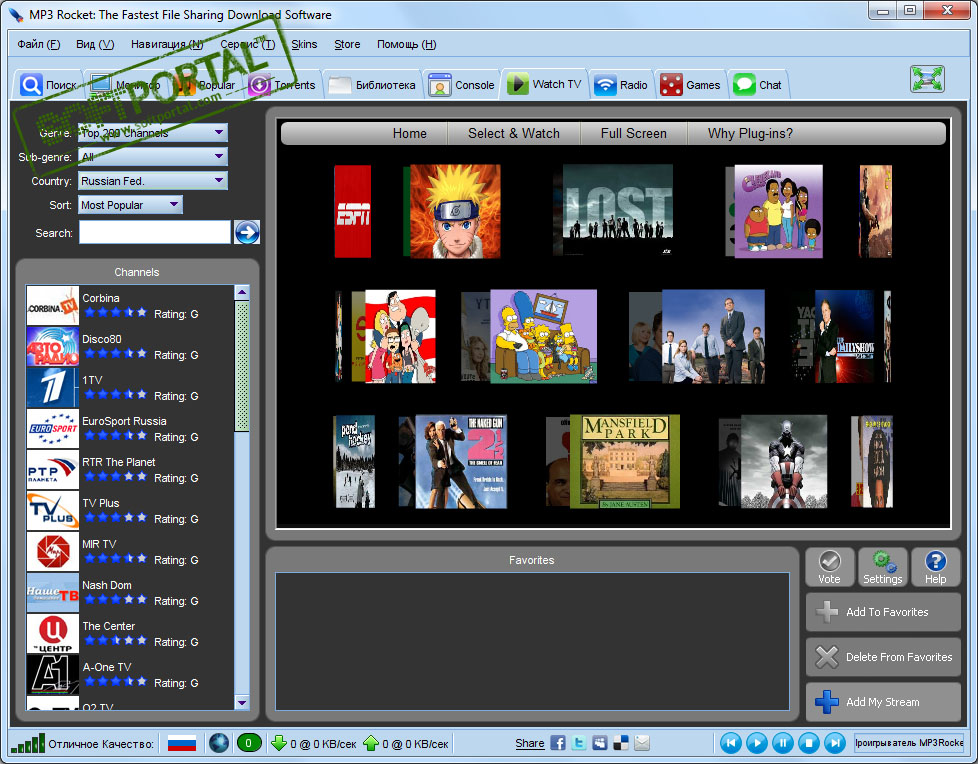Open the Why Plug-ins? link
This screenshot has height=764, width=978.
point(750,133)
